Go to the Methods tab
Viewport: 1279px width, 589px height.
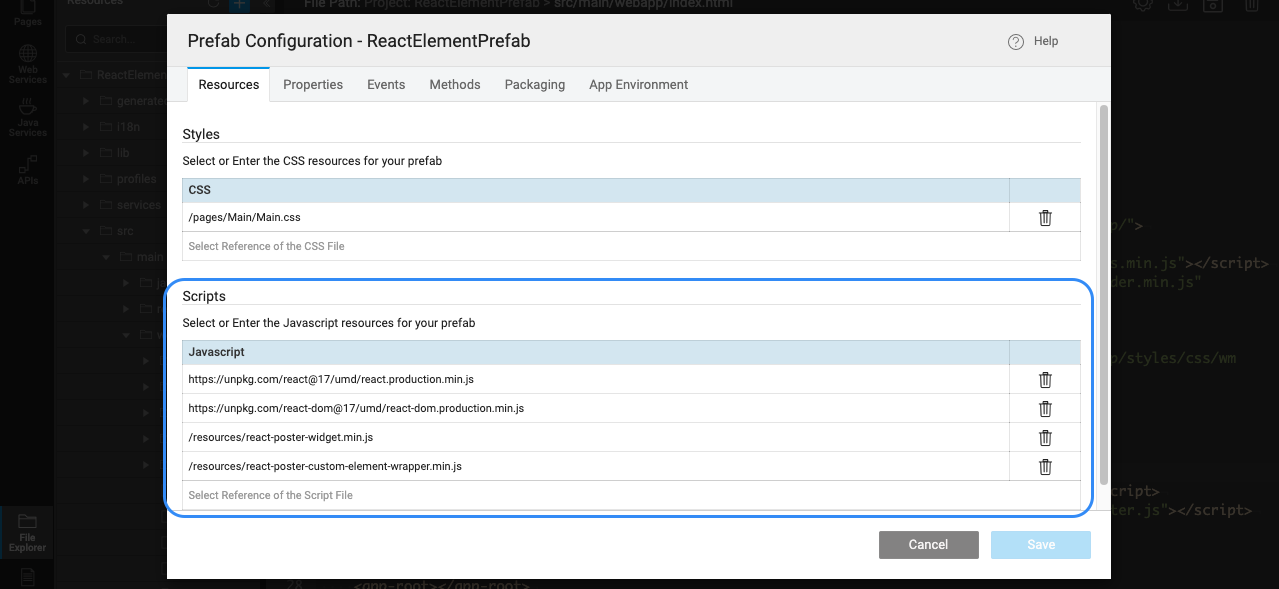455,85
